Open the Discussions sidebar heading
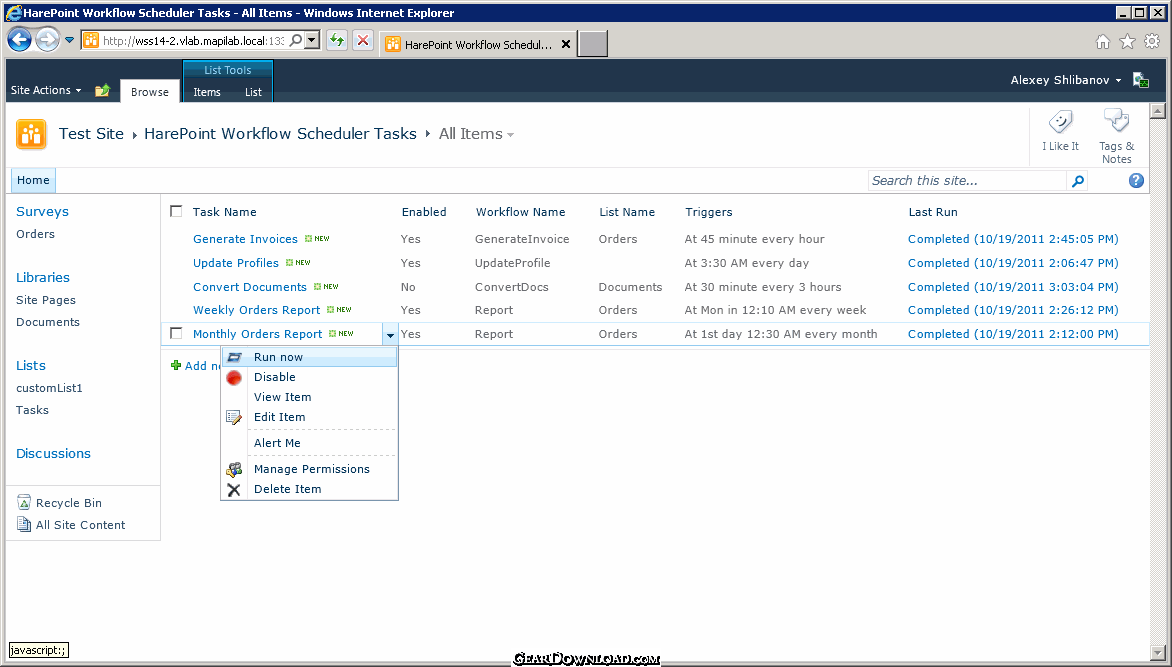The width and height of the screenshot is (1172, 667). (x=53, y=454)
